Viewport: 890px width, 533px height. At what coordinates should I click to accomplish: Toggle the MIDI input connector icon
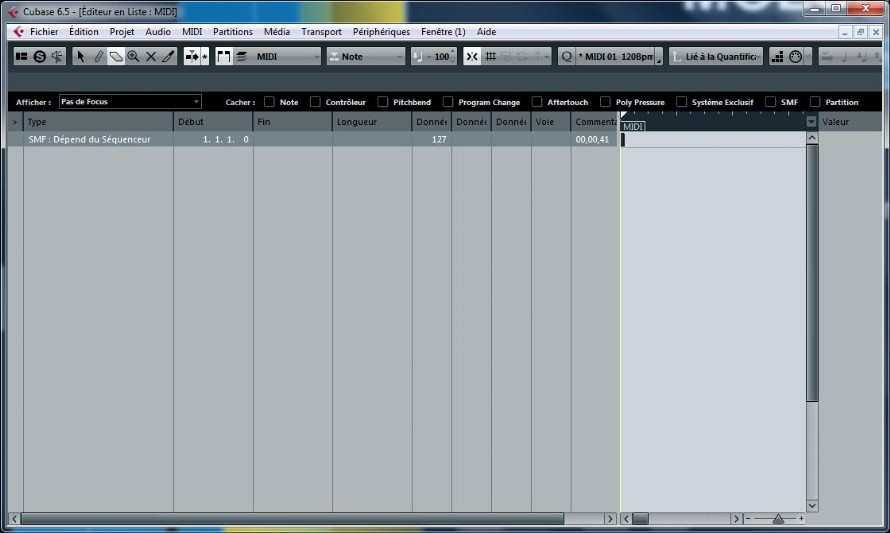tap(796, 56)
